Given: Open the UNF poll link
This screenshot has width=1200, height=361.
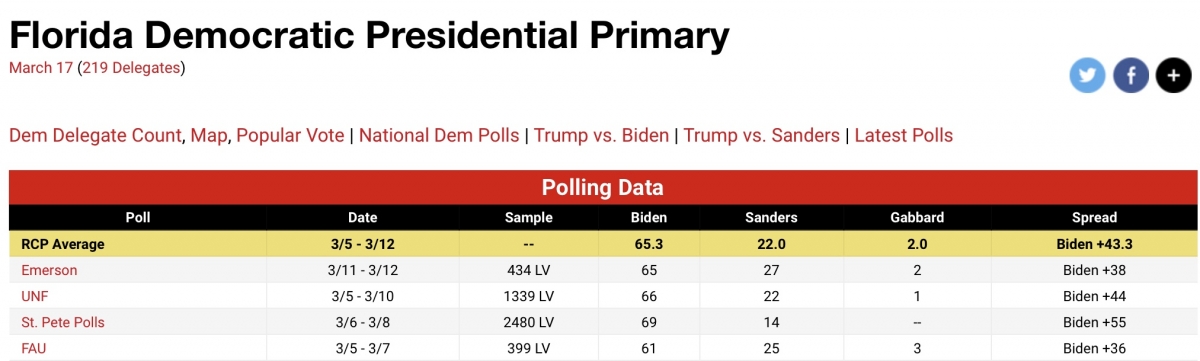Looking at the screenshot, I should [x=35, y=296].
